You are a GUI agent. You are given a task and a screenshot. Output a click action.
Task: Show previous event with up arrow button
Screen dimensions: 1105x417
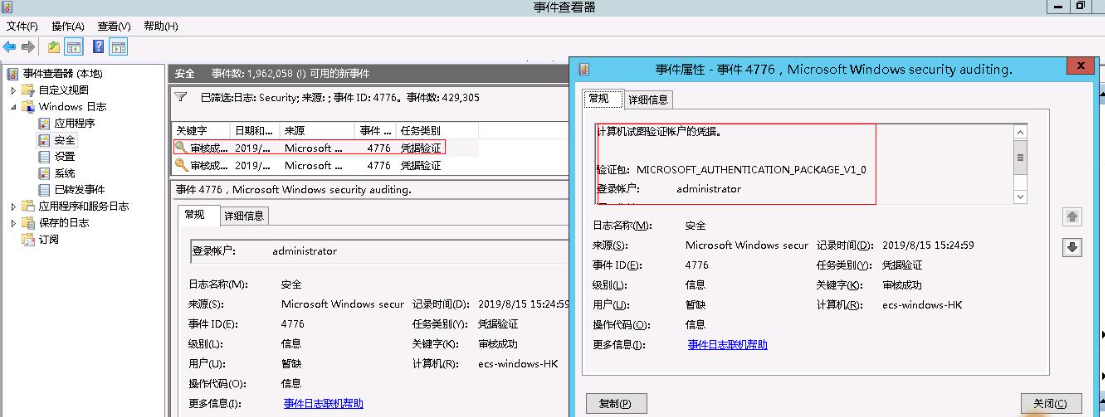point(1072,217)
